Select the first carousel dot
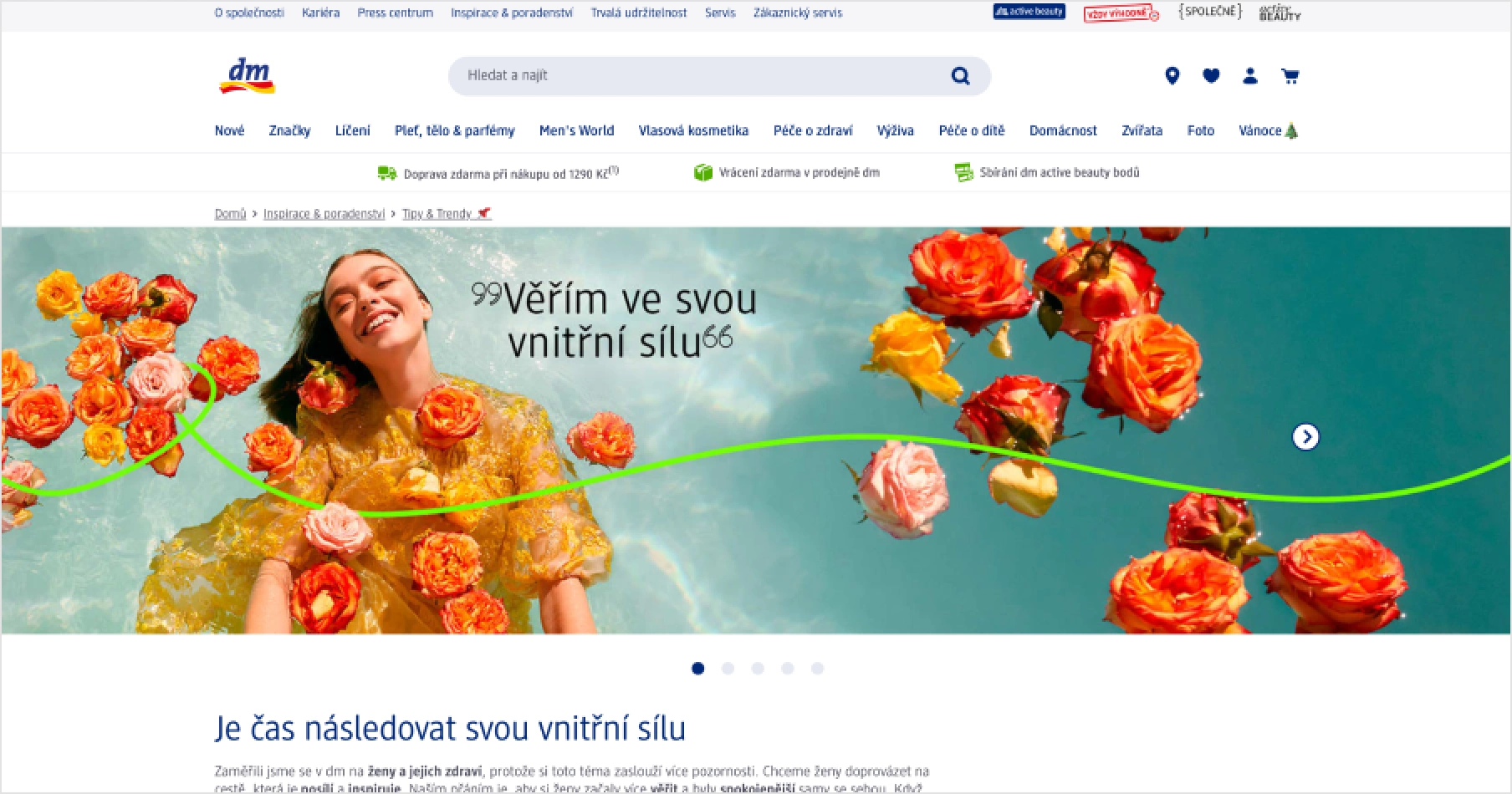Viewport: 1512px width, 794px height. pyautogui.click(x=698, y=668)
